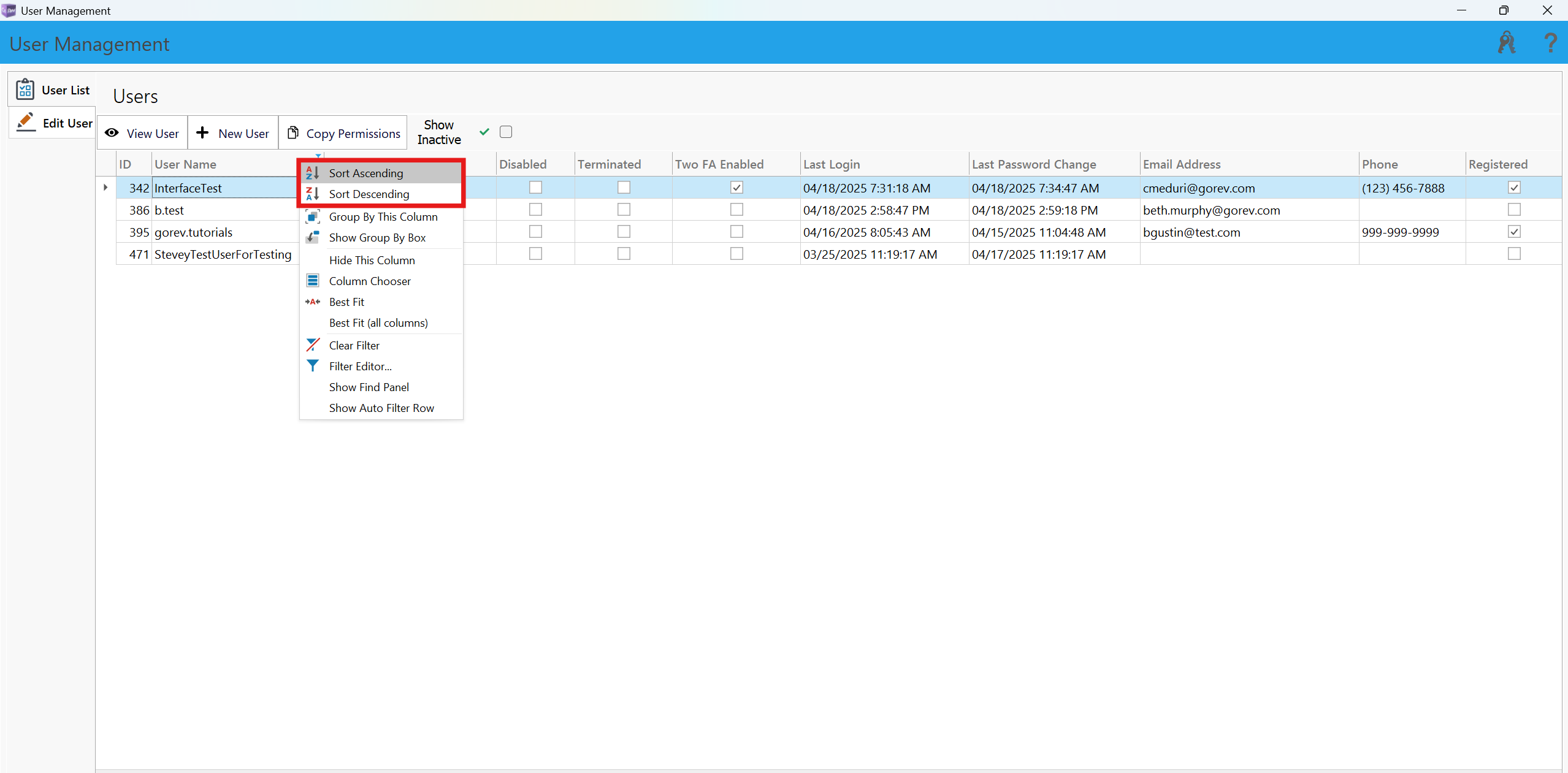1568x773 pixels.
Task: Click the clipboard icon on User List
Action: pos(25,89)
